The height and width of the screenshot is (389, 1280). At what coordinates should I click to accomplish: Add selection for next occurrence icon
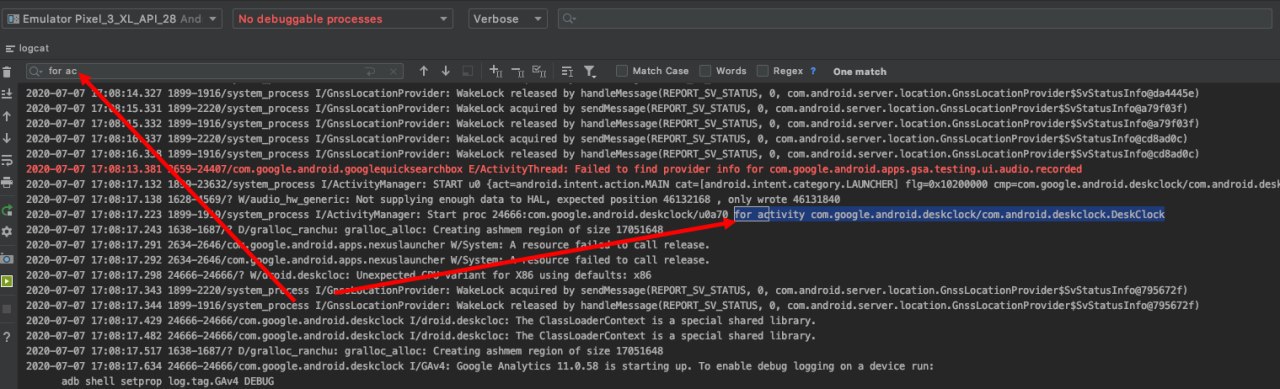tap(495, 71)
